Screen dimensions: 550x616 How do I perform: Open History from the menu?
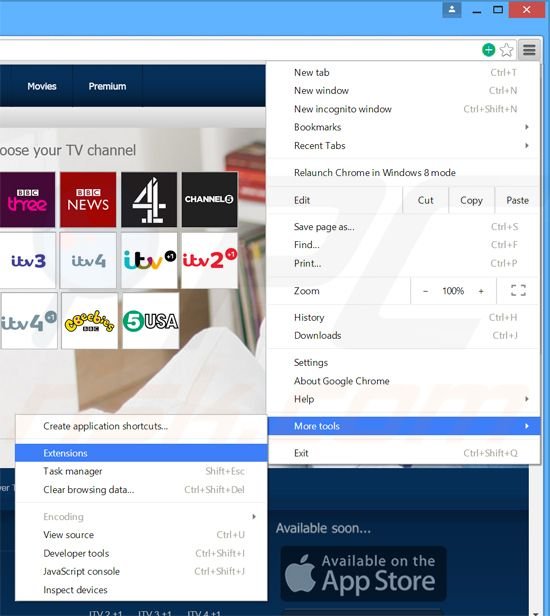(x=405, y=317)
